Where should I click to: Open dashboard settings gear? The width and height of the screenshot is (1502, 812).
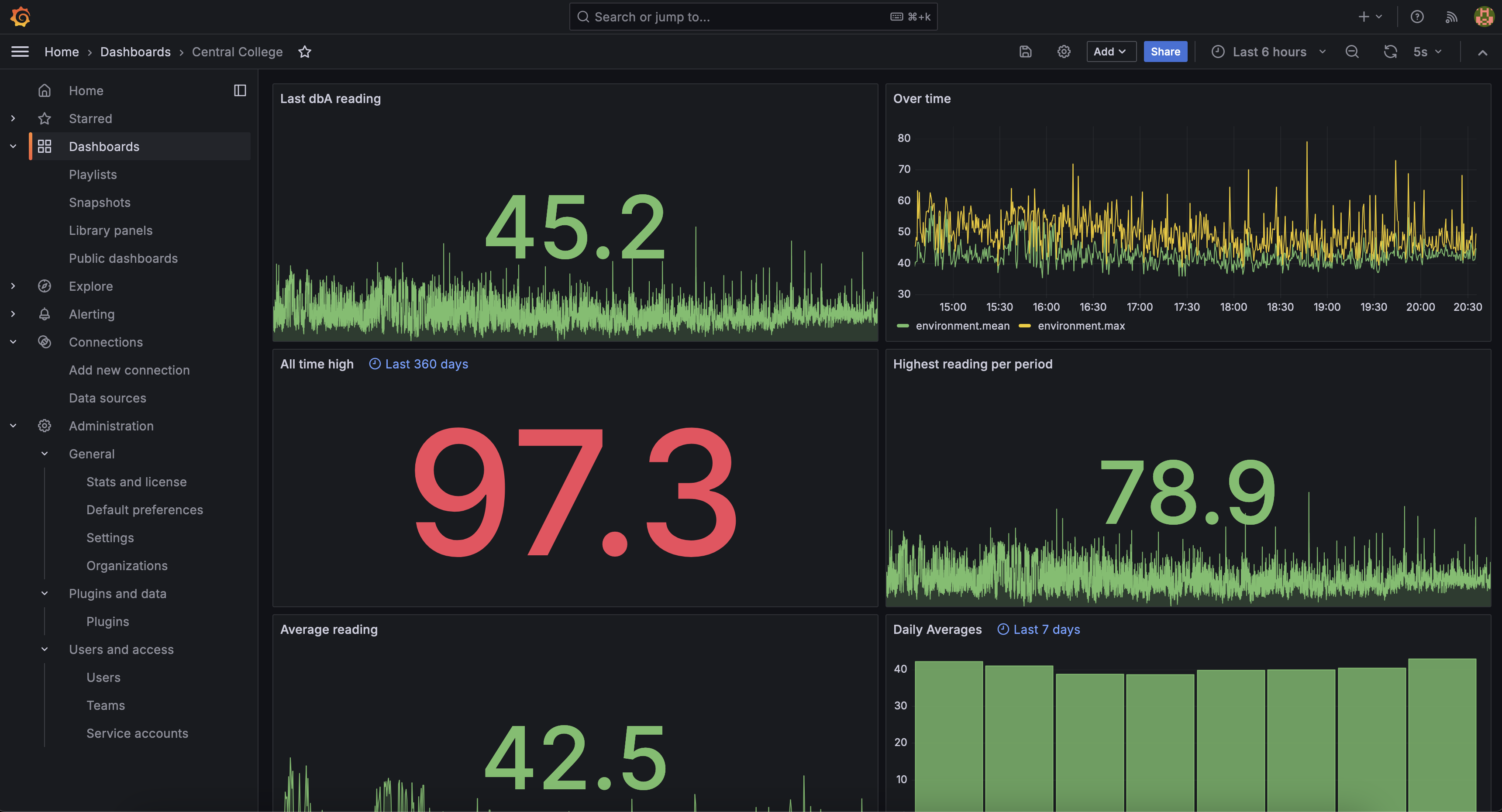1064,52
